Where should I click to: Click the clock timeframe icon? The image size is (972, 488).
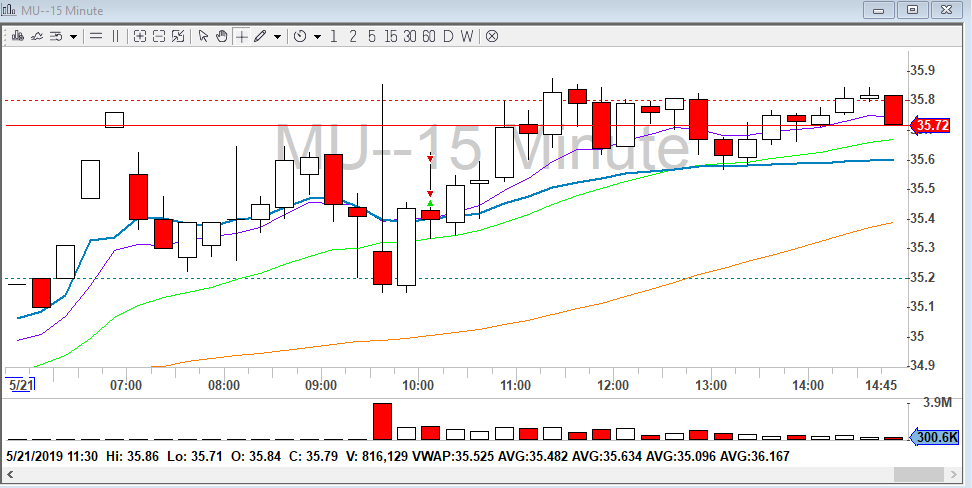[x=300, y=37]
